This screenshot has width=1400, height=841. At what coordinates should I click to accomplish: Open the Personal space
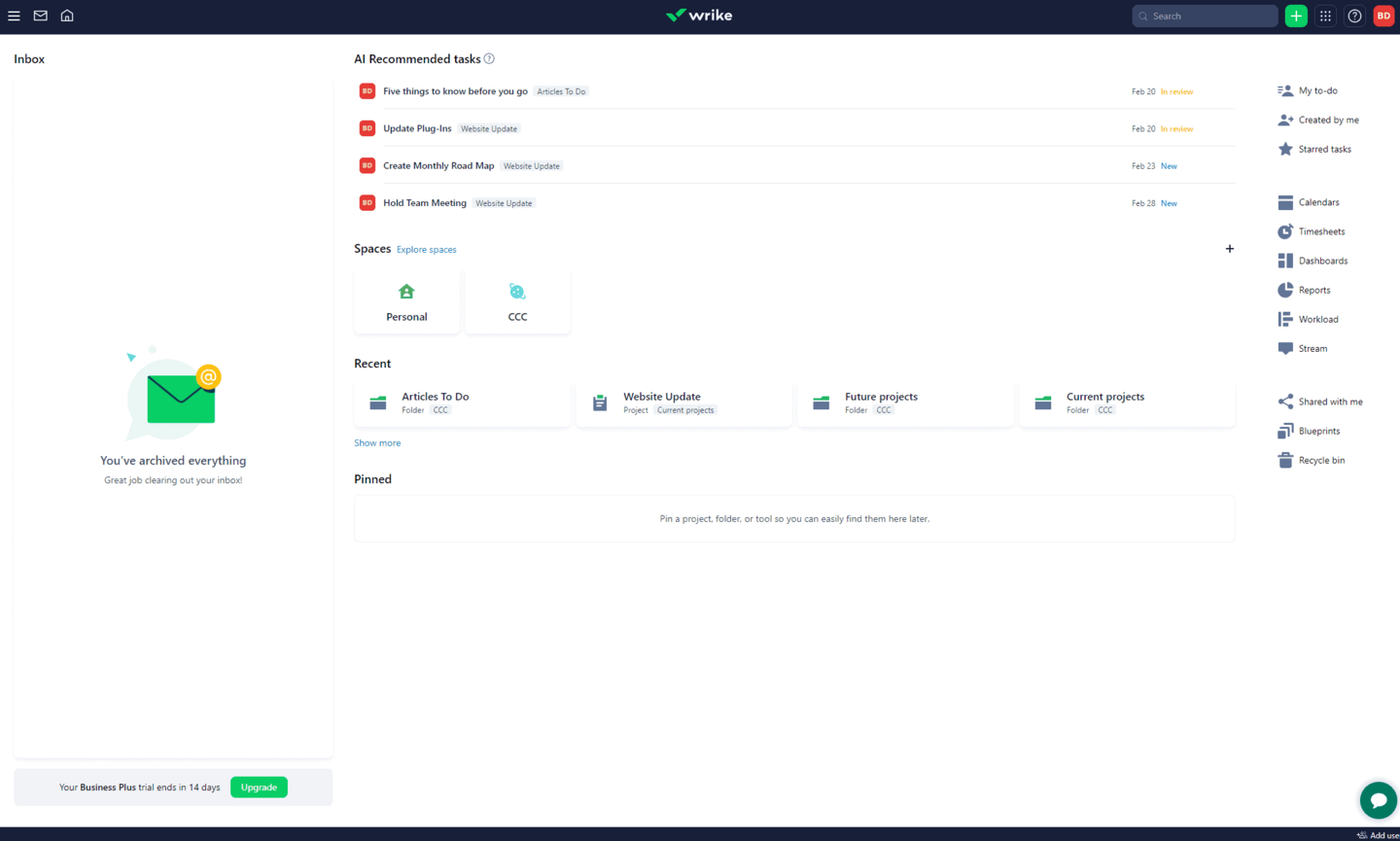tap(406, 302)
